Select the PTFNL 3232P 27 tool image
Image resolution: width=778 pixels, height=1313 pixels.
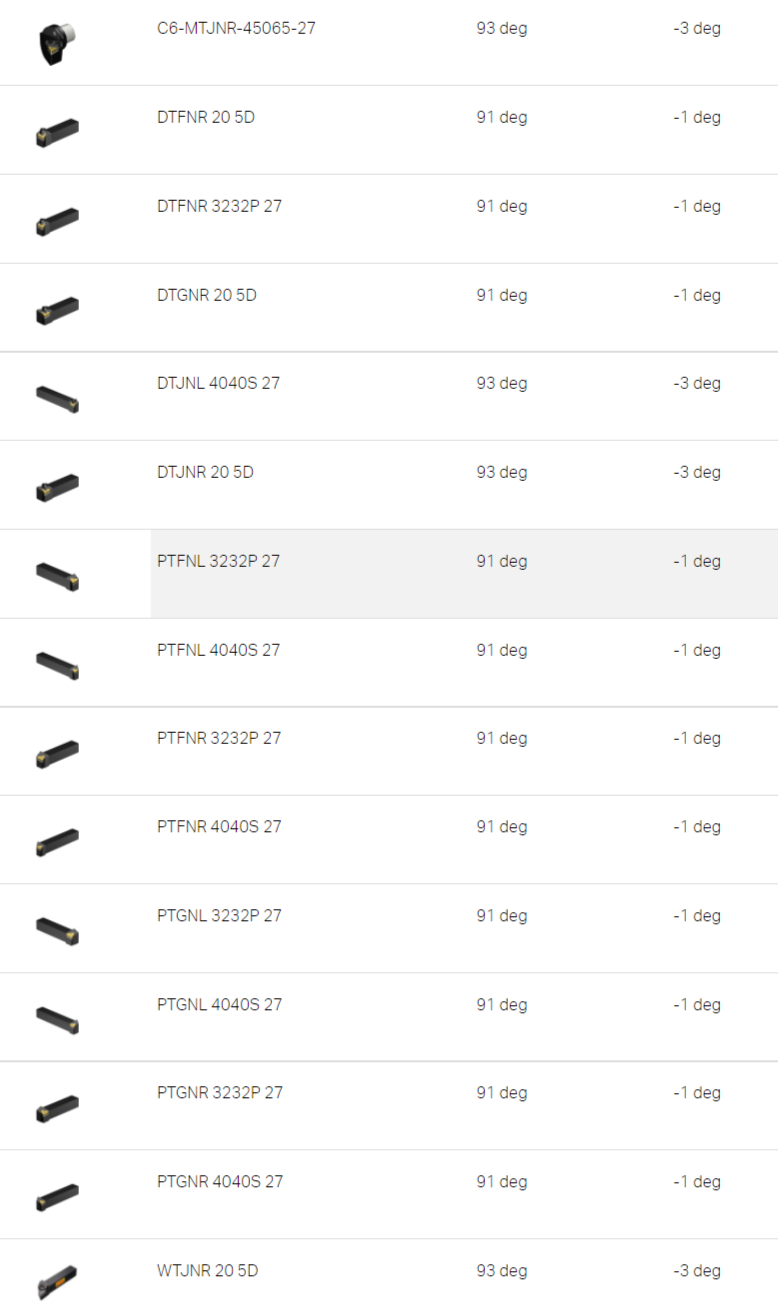coord(57,576)
